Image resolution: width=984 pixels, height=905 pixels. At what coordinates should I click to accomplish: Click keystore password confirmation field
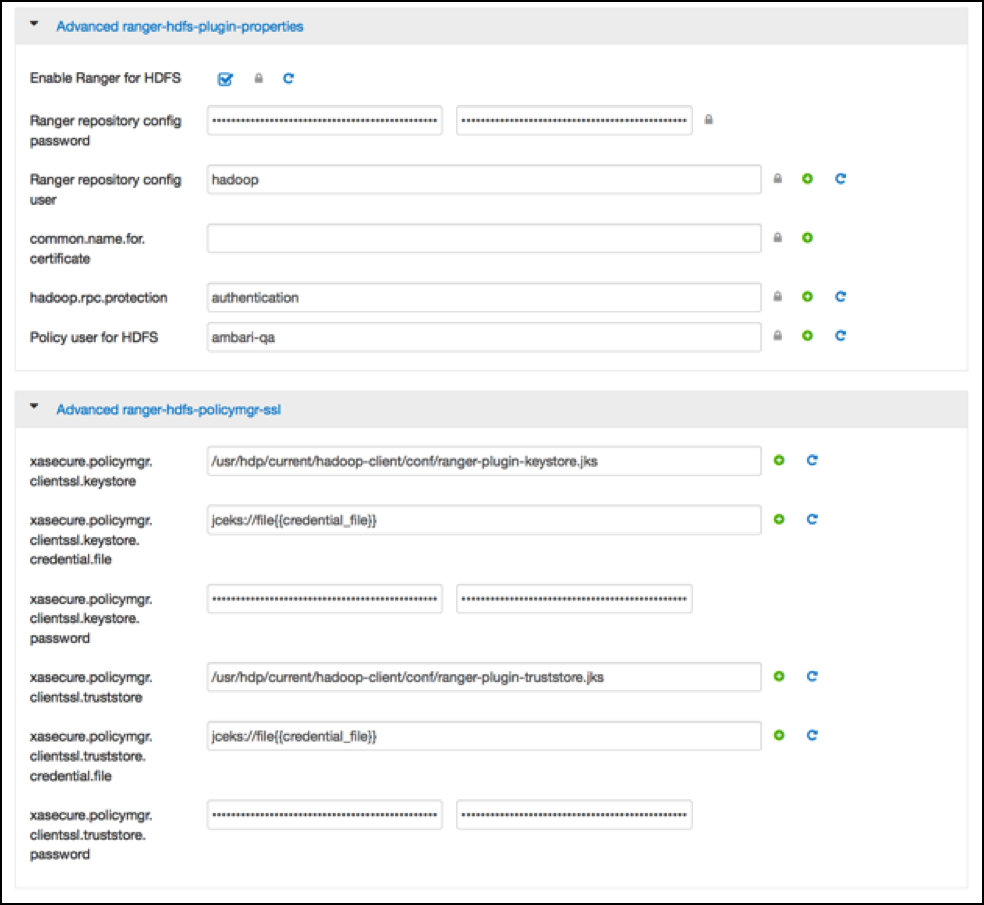574,599
